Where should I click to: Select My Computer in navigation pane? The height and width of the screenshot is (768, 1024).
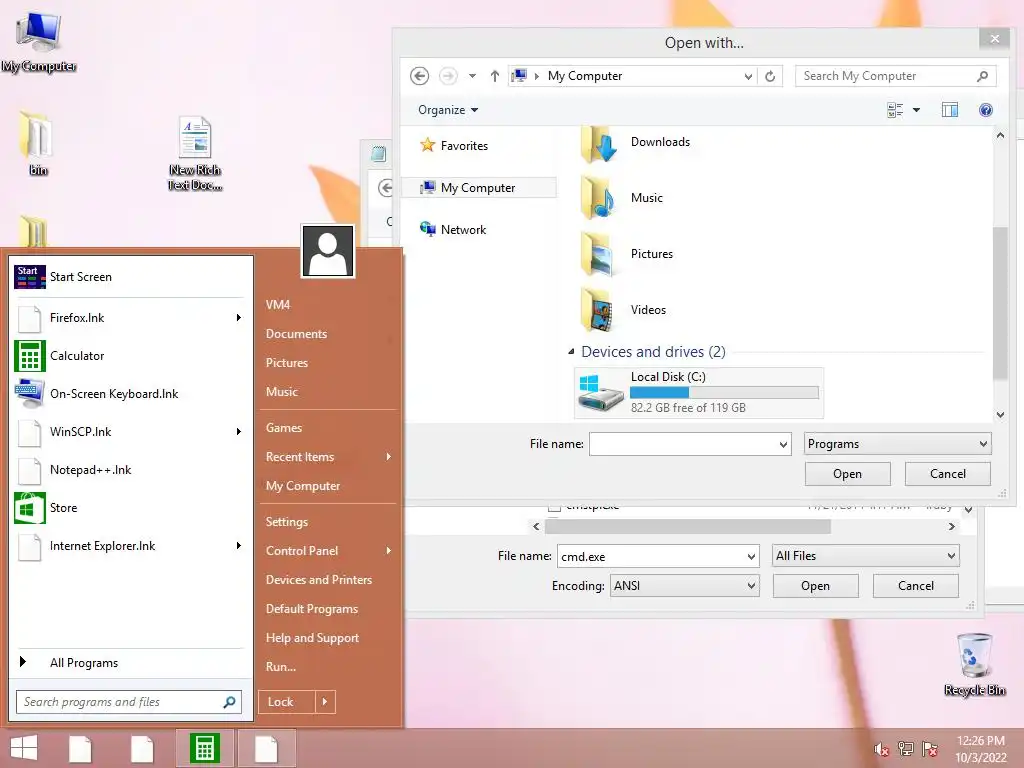point(477,187)
